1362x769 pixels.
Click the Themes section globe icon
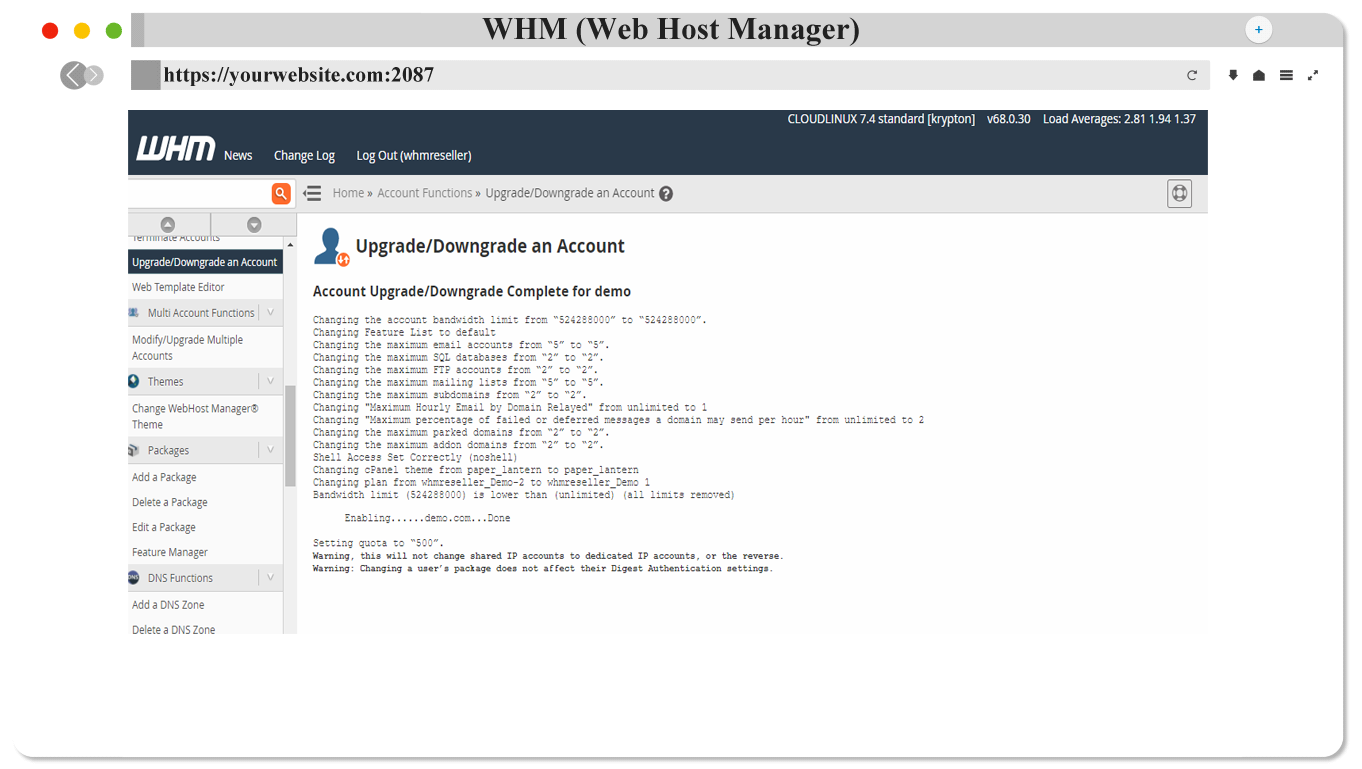tap(134, 381)
